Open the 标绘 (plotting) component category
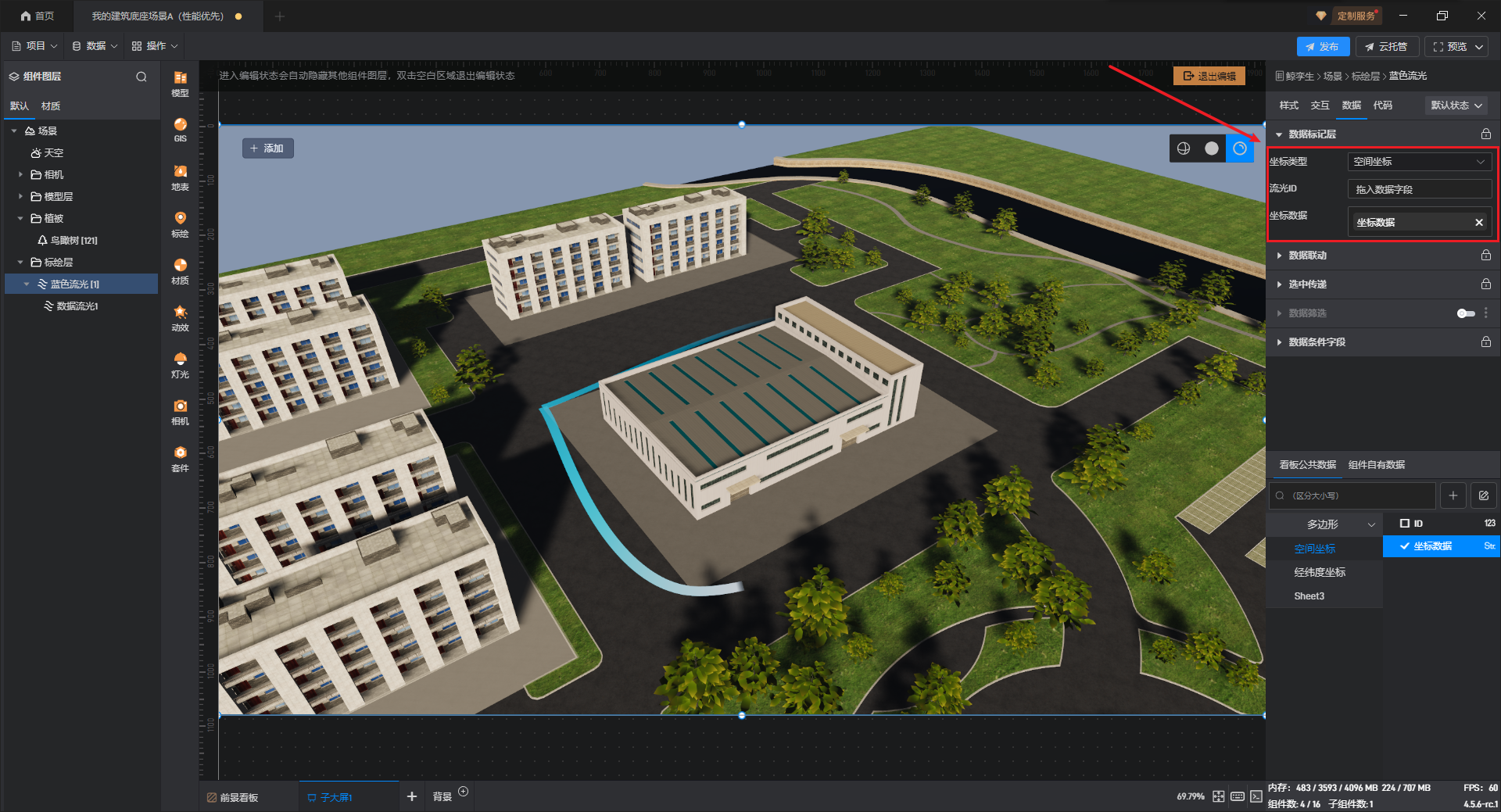This screenshot has height=812, width=1501. click(180, 224)
